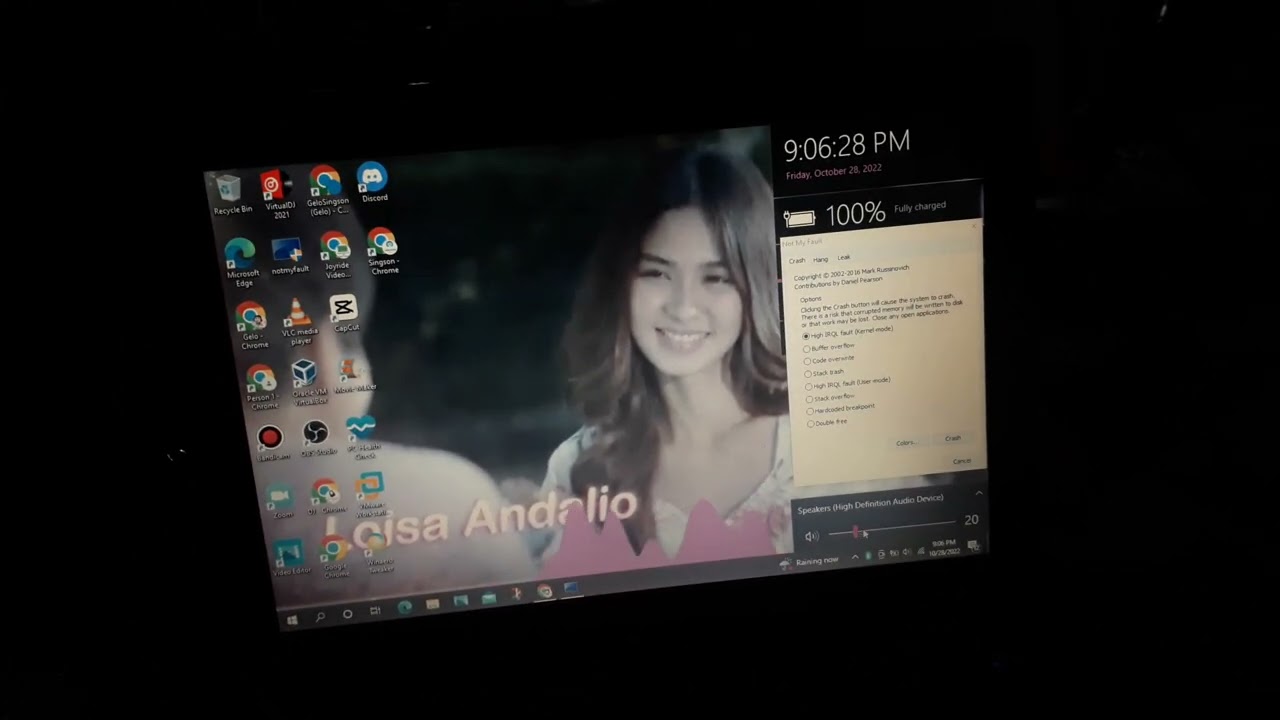Viewport: 1280px width, 720px height.
Task: Select the Code overwrite option
Action: click(x=830, y=360)
